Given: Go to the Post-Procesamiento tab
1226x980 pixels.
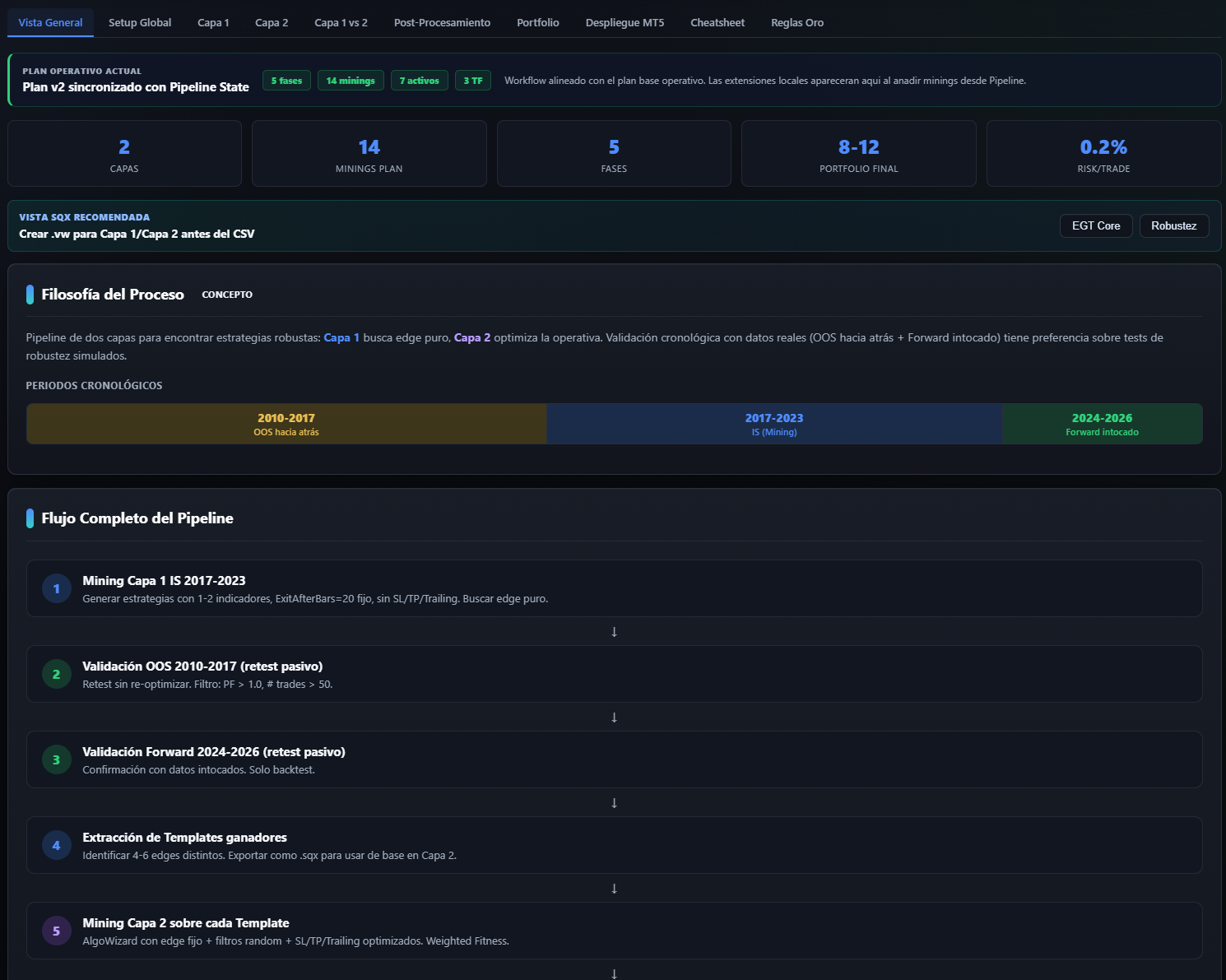Looking at the screenshot, I should pos(442,22).
